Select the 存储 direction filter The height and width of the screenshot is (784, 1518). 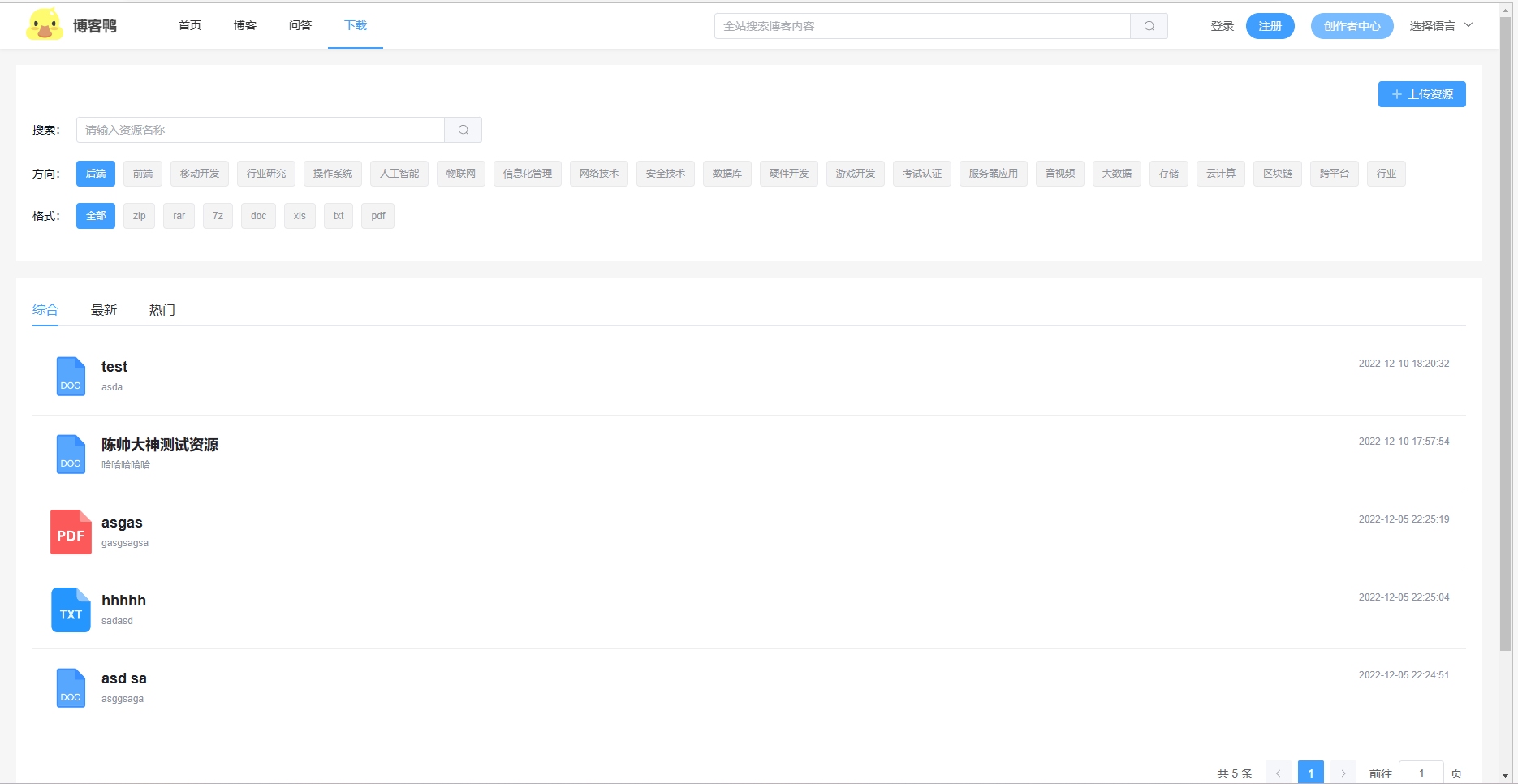click(1169, 174)
